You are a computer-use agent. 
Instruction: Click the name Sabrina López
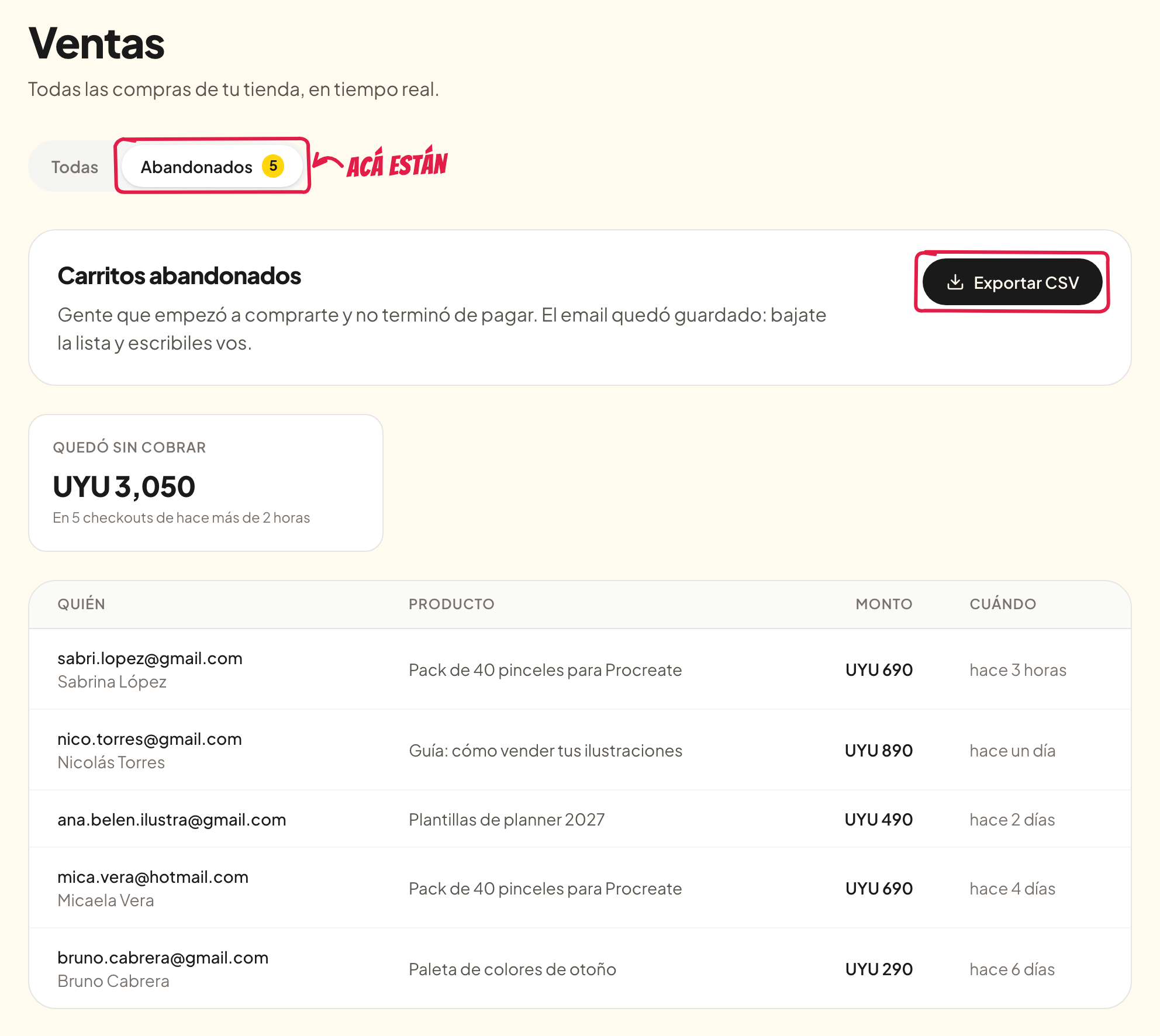(x=112, y=682)
